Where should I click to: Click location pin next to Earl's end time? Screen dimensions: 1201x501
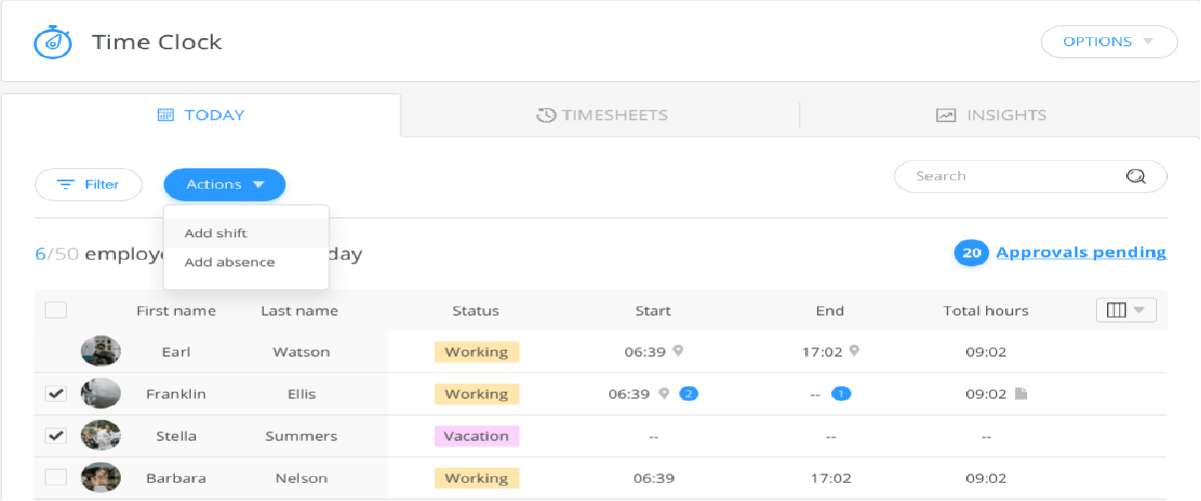point(854,351)
